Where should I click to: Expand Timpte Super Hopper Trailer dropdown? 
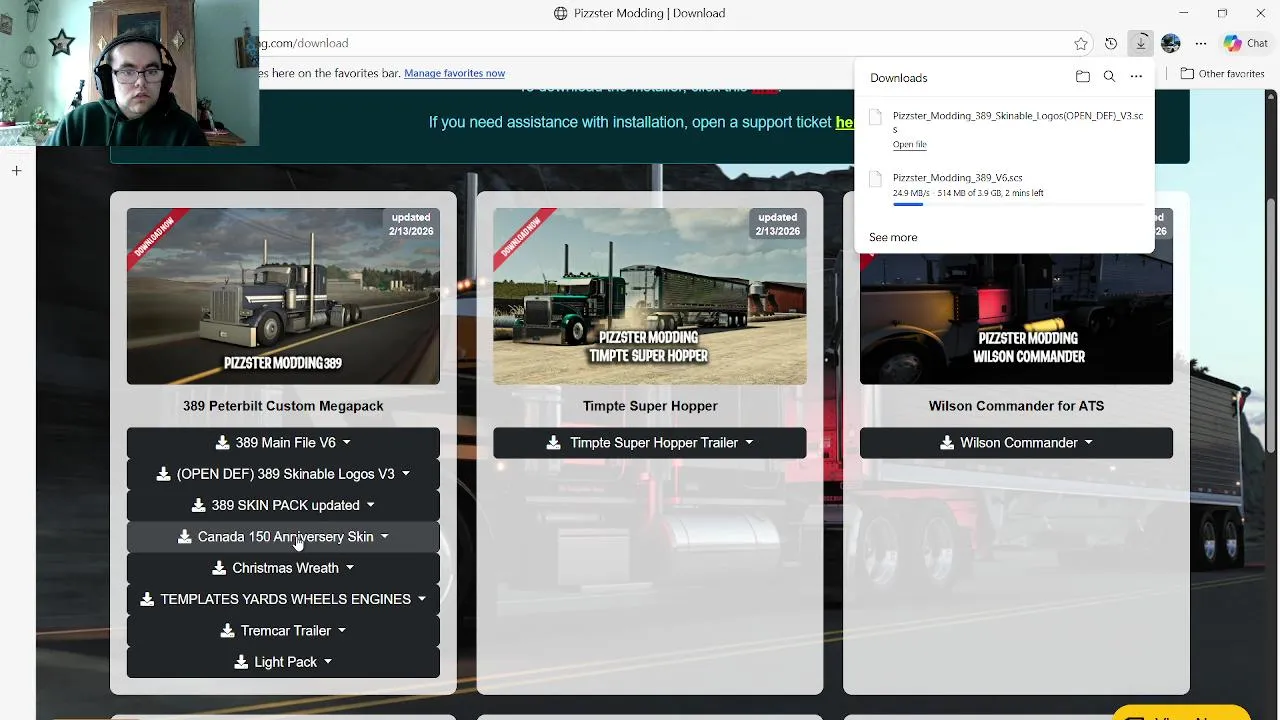pyautogui.click(x=749, y=443)
